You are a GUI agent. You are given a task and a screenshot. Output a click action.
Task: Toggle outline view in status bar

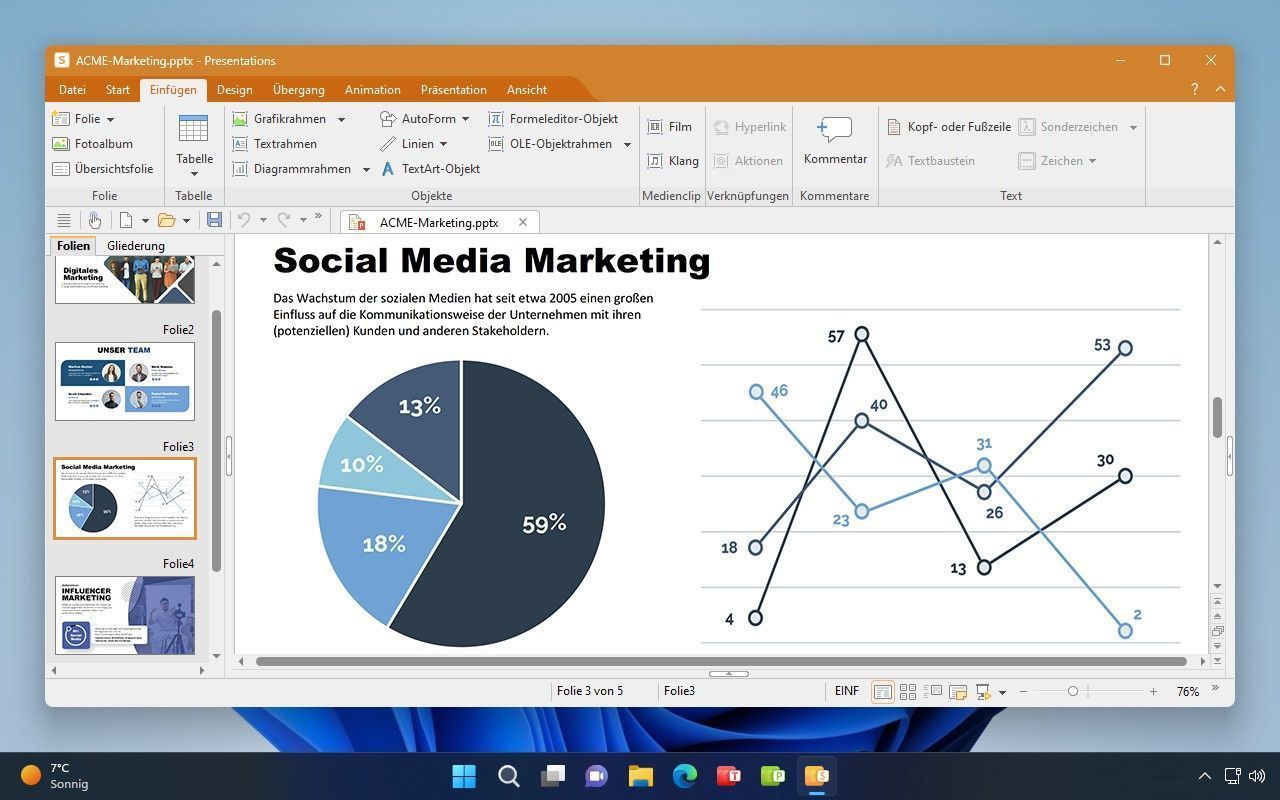933,691
